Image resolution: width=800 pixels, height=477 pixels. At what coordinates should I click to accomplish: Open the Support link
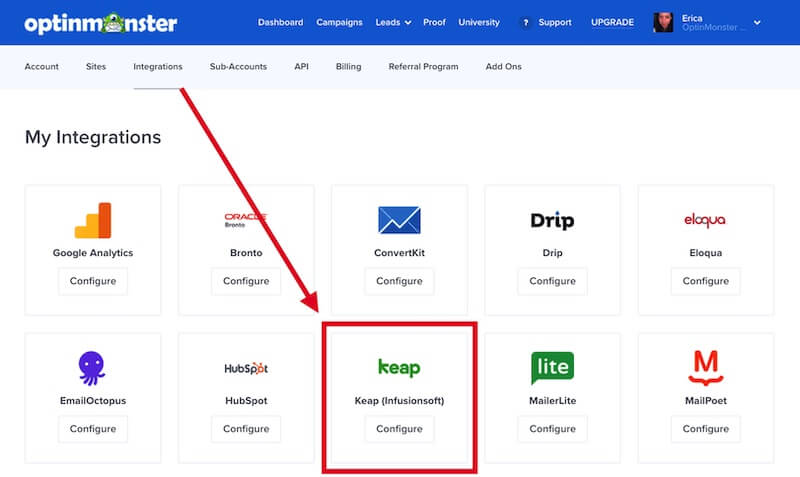(x=555, y=22)
